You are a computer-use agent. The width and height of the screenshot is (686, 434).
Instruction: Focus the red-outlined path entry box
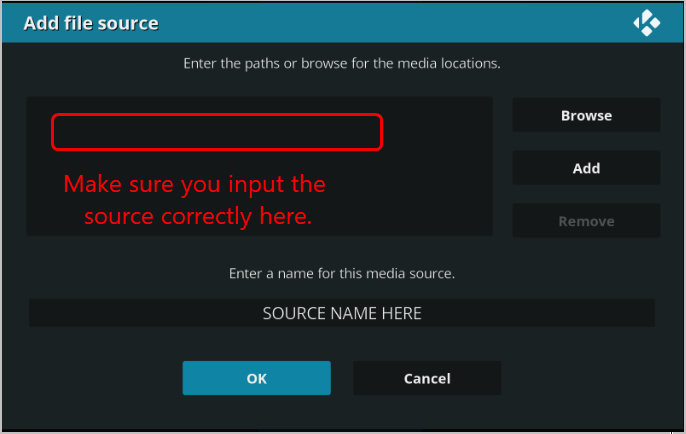coord(217,132)
